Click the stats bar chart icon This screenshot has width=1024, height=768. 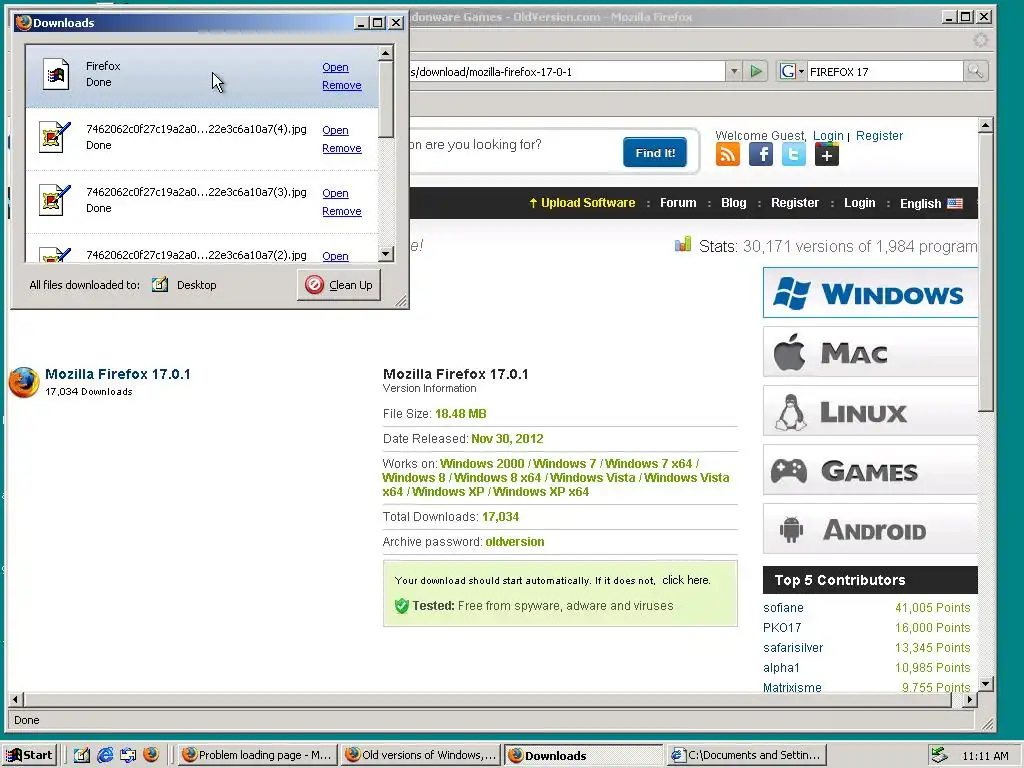(x=683, y=245)
